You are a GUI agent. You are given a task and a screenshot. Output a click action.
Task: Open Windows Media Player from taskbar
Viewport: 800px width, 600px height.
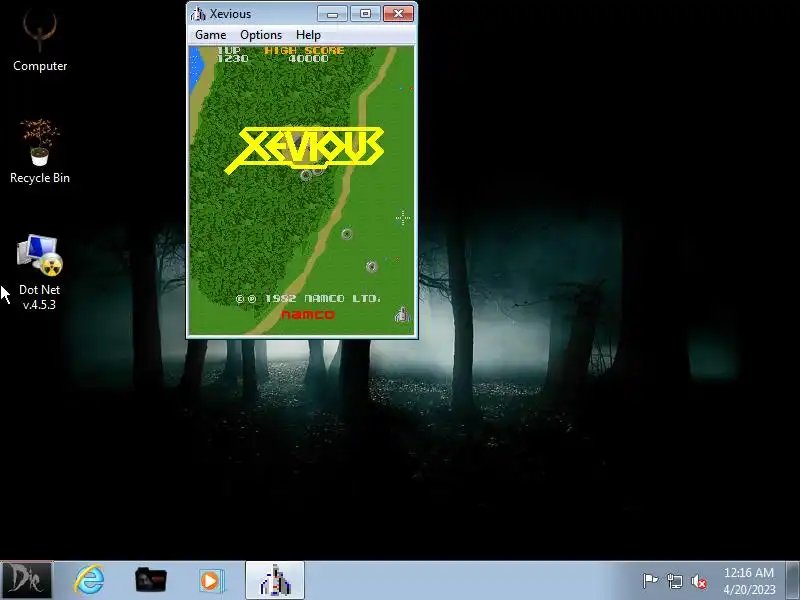tap(210, 580)
